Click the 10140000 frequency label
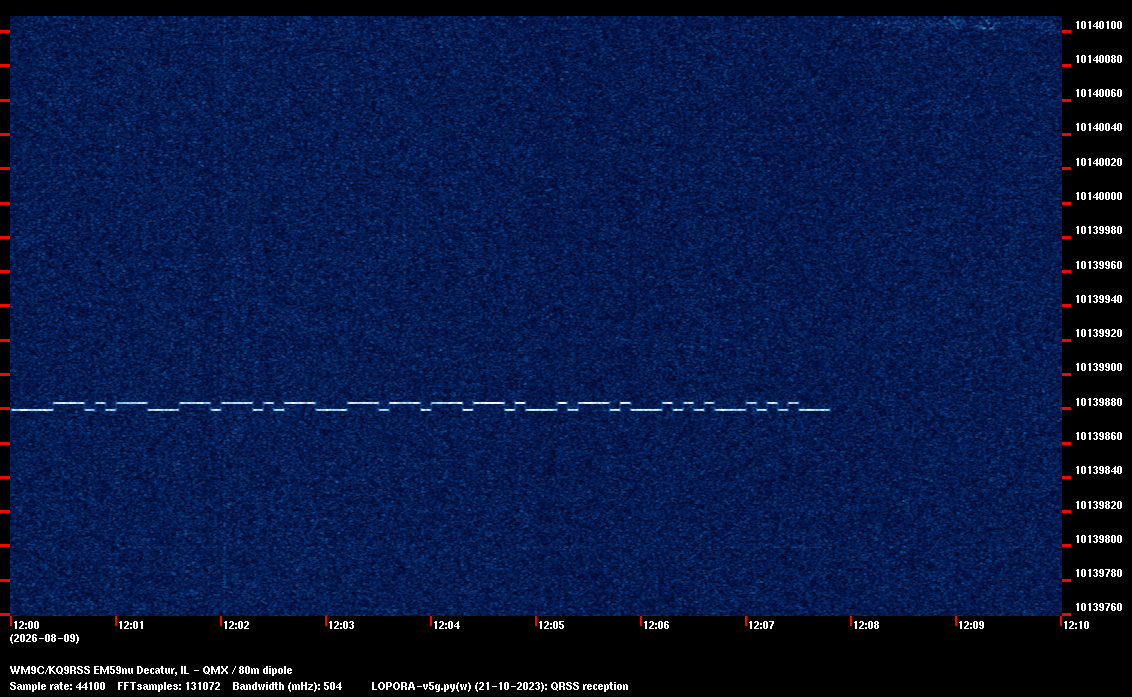This screenshot has width=1132, height=697. (x=1098, y=196)
